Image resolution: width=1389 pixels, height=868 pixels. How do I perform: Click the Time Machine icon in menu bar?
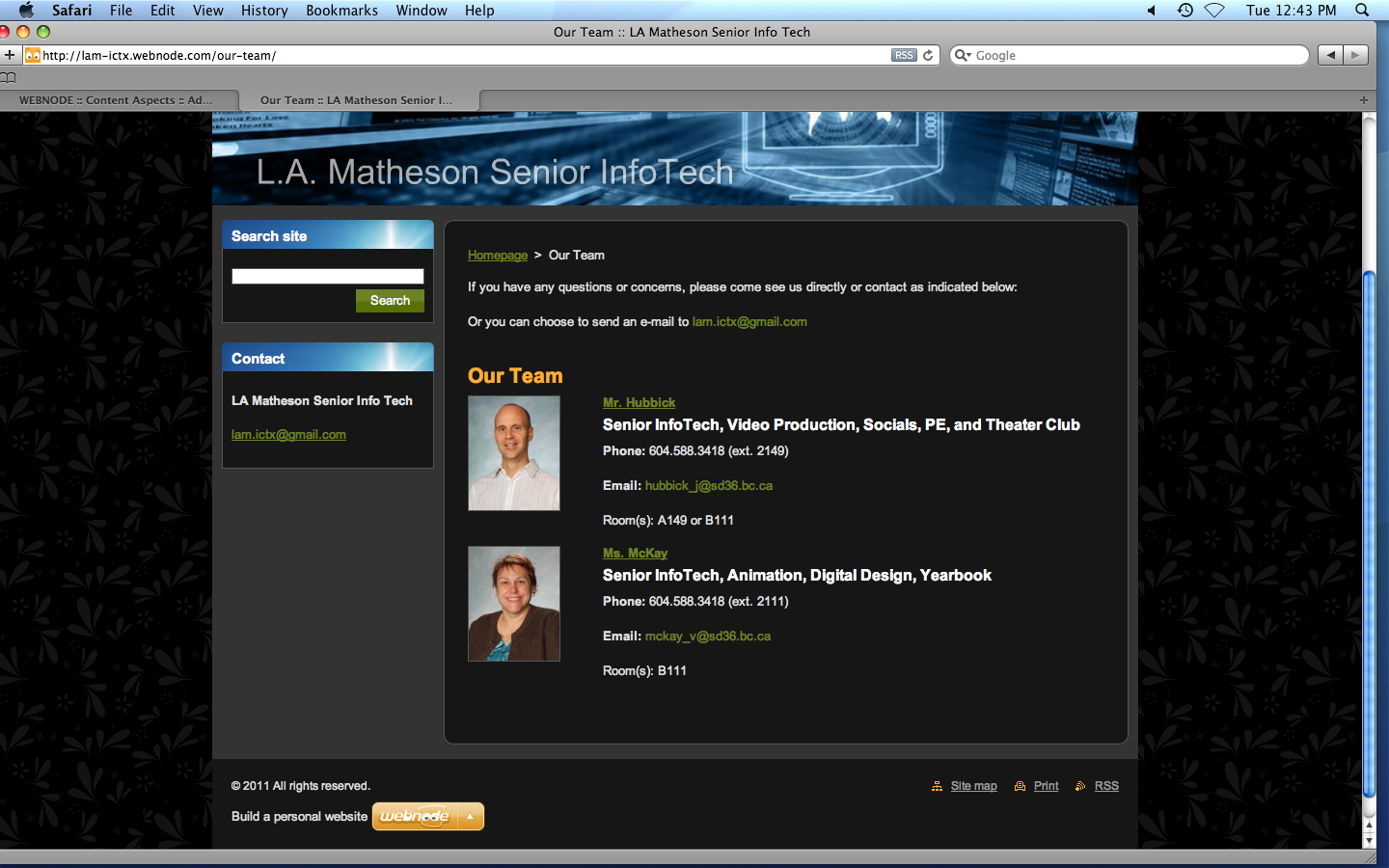coord(1185,10)
